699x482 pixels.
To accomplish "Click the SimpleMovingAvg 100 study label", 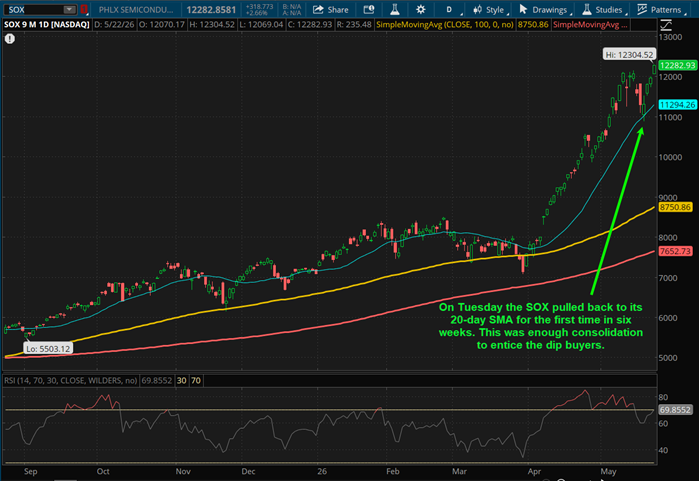I will (x=444, y=25).
